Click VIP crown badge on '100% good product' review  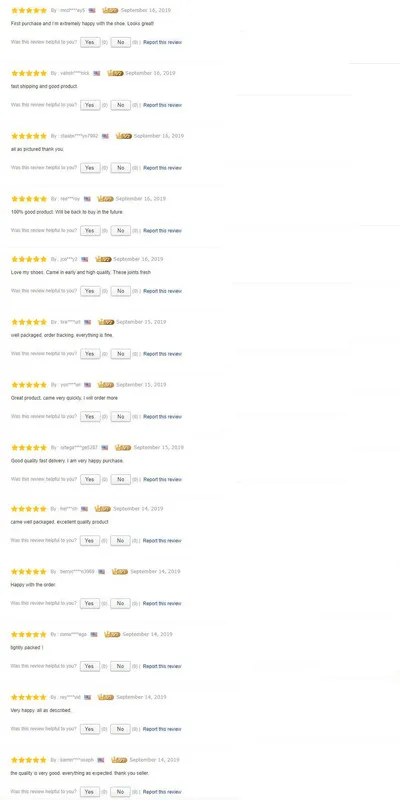pyautogui.click(x=105, y=199)
